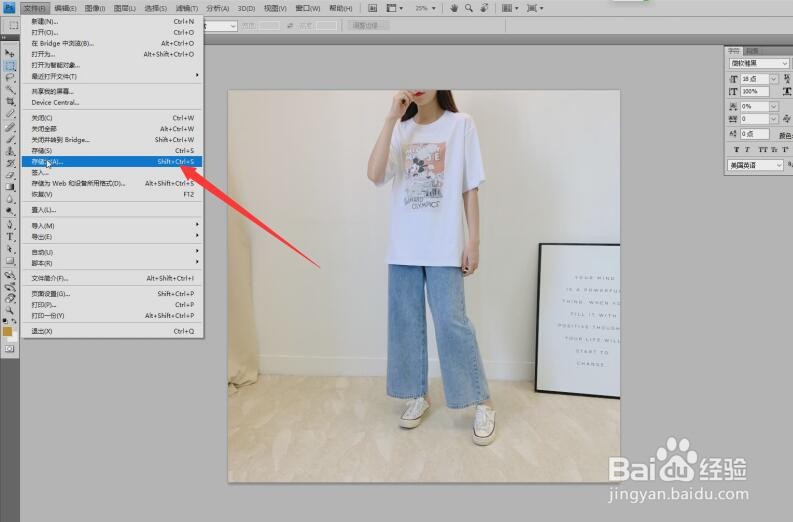Open the tracking value 0 dropdown
793x522 pixels.
[x=774, y=119]
